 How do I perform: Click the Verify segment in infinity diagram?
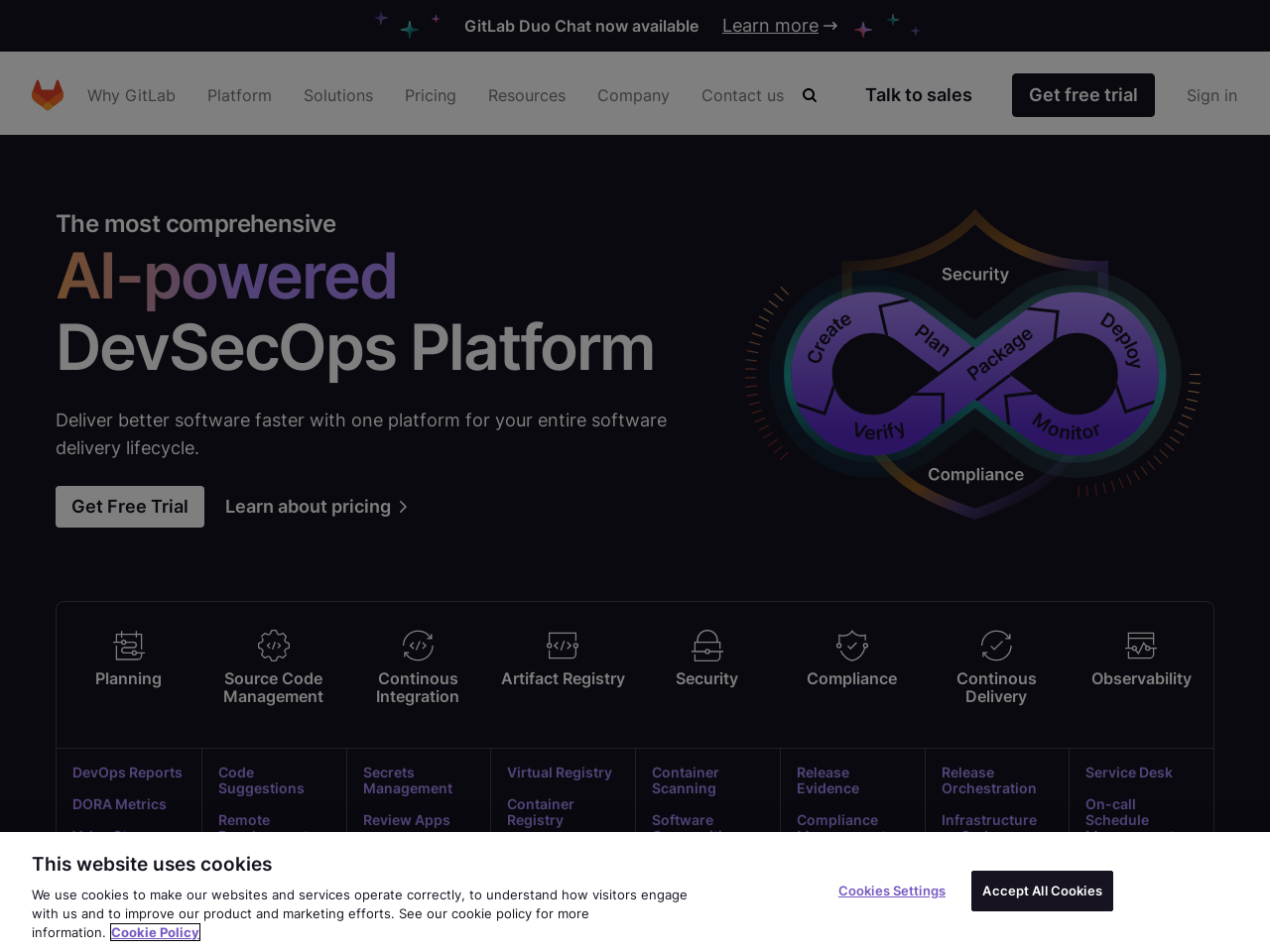tap(879, 430)
